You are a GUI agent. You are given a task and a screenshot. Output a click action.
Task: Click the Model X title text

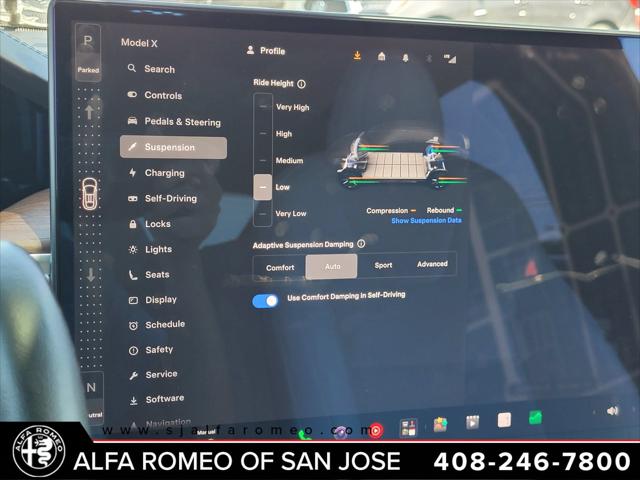click(x=139, y=42)
